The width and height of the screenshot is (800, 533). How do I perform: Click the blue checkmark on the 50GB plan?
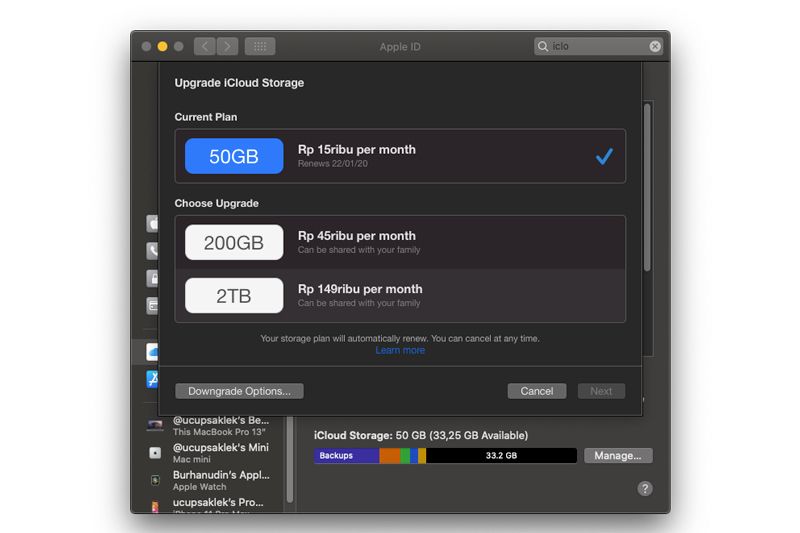[604, 156]
